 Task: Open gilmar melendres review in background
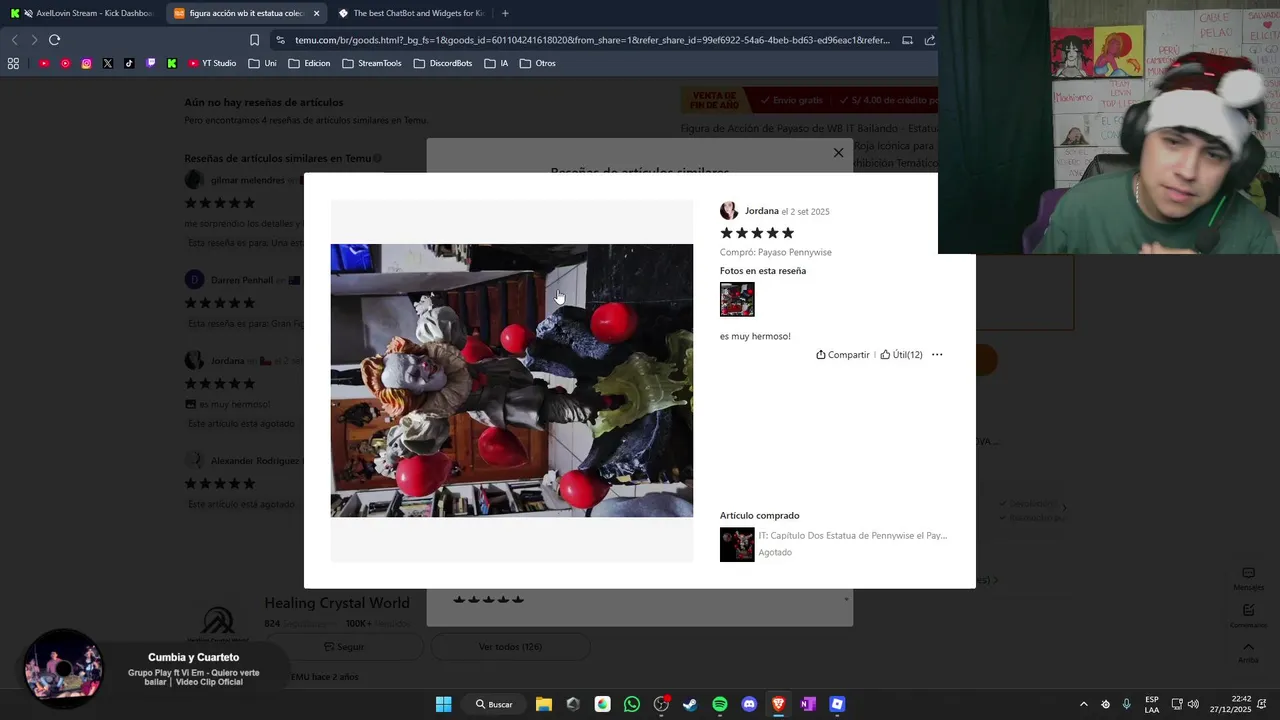click(x=247, y=181)
